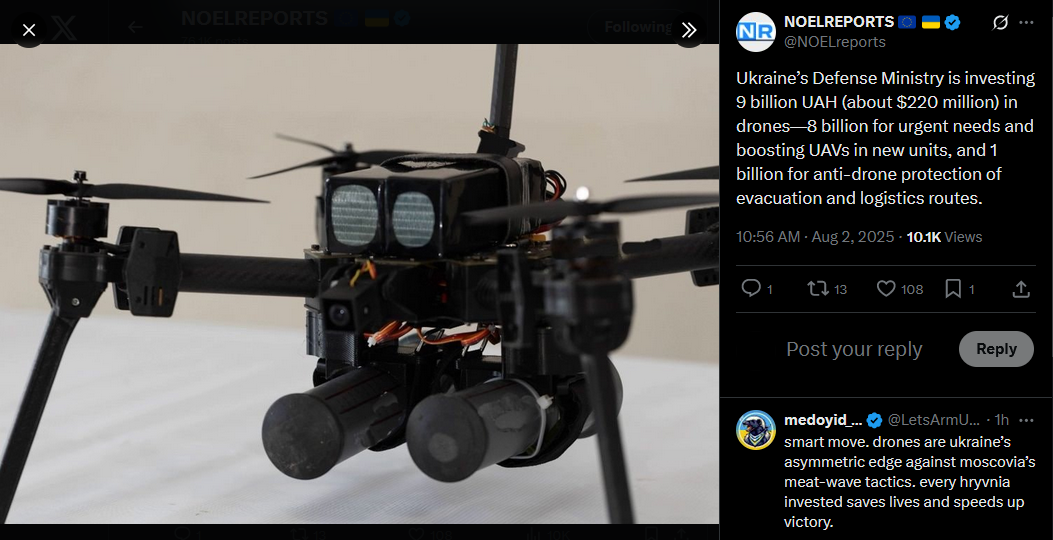1053x540 pixels.
Task: Open NOELREPORTS profile avatar
Action: click(x=756, y=32)
